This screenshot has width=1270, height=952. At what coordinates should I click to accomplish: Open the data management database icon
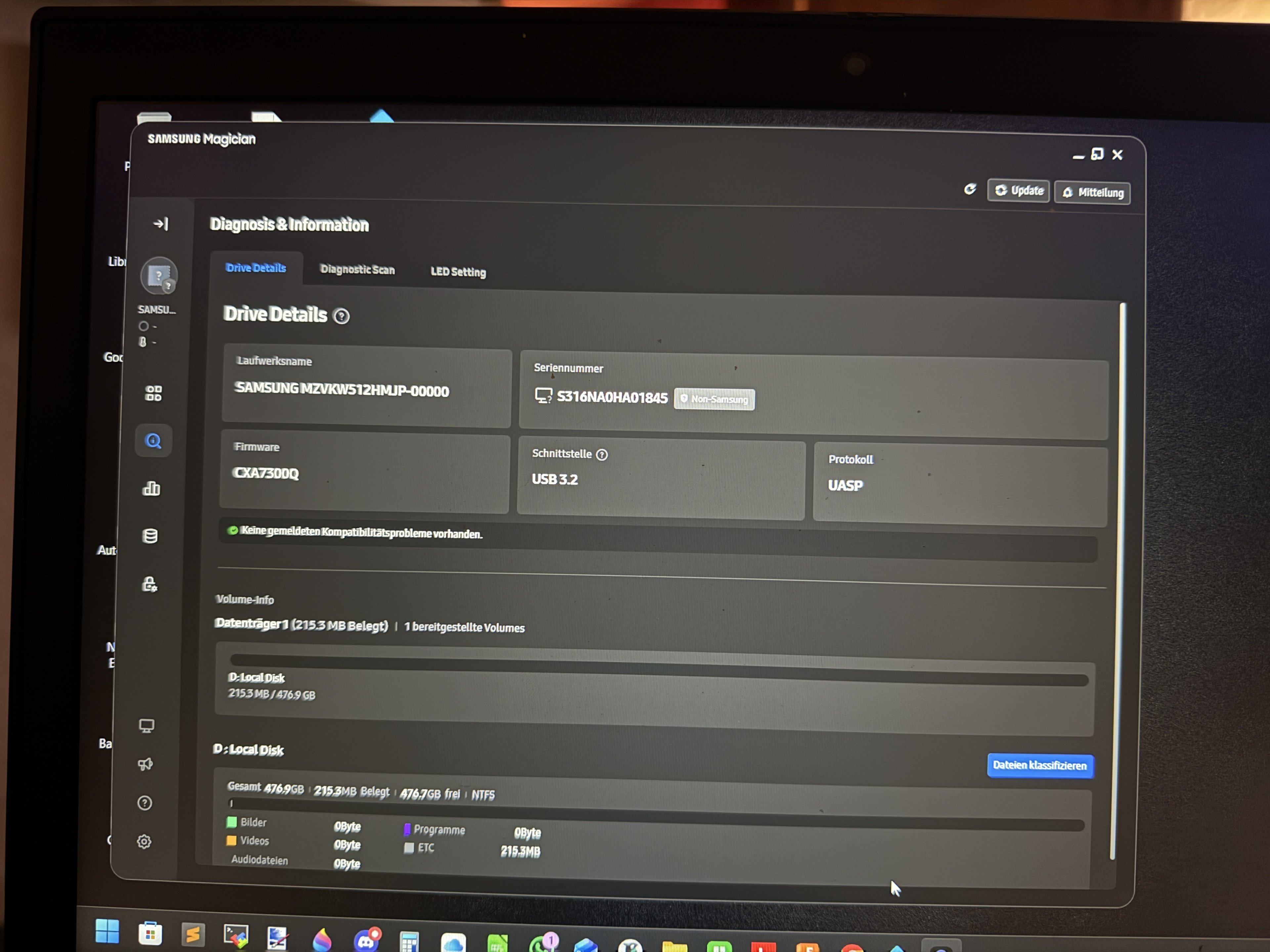[150, 536]
